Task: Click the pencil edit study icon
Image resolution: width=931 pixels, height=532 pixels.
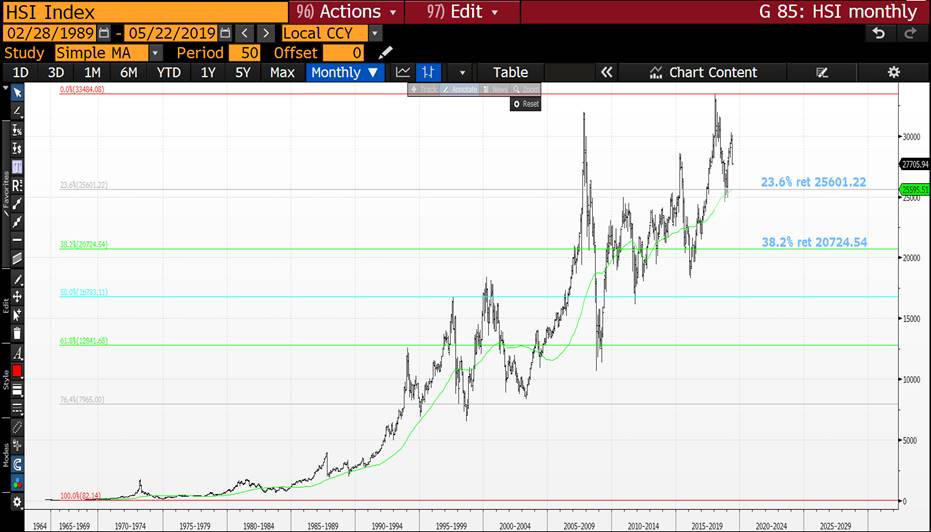Action: pos(385,53)
